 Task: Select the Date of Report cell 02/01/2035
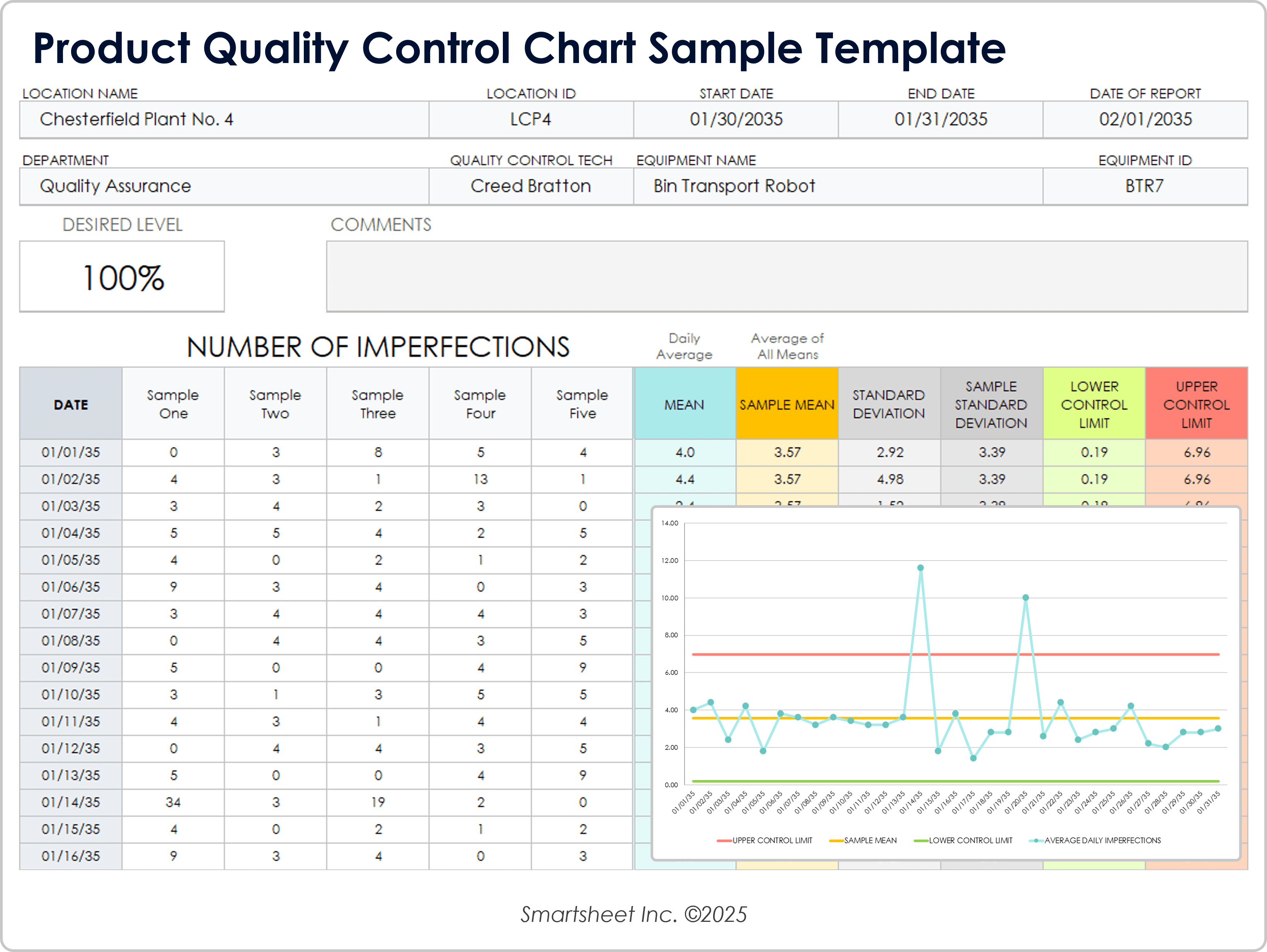point(1146,120)
